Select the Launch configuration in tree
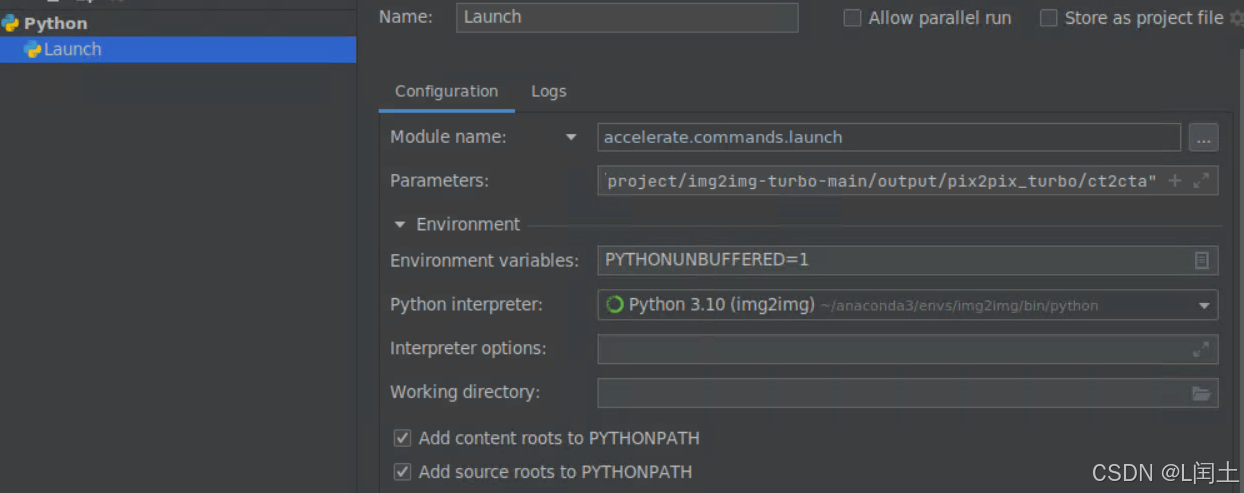Image resolution: width=1244 pixels, height=493 pixels. 178,49
